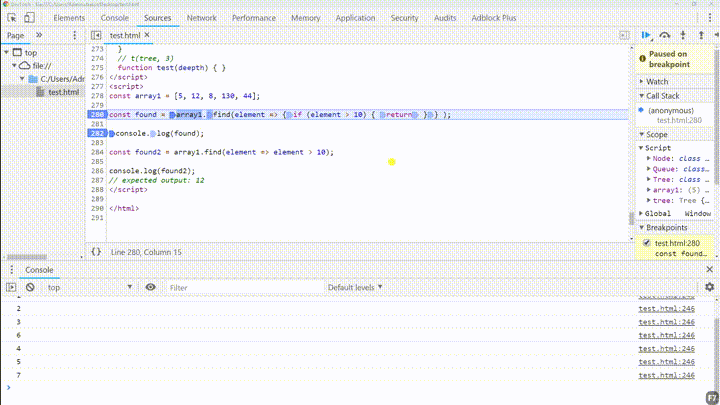Open the console drawer three-dot menu
This screenshot has height=405, width=720.
click(11, 270)
